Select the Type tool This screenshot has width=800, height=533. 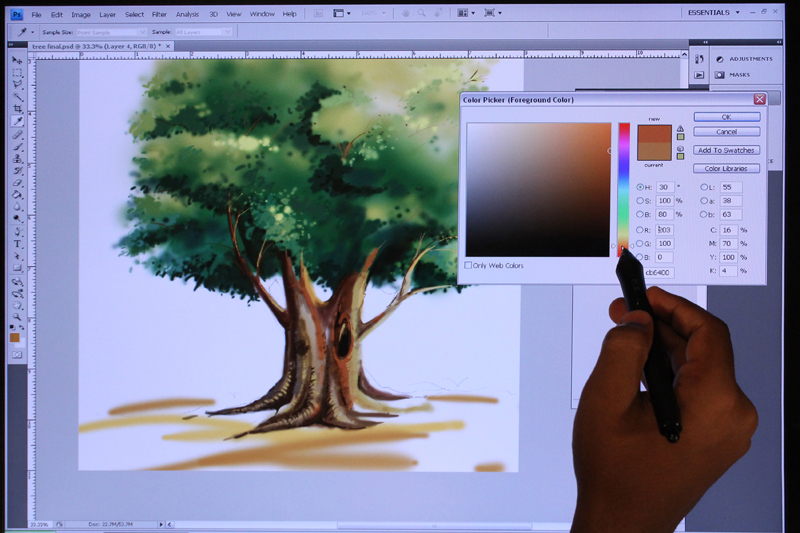click(x=18, y=244)
